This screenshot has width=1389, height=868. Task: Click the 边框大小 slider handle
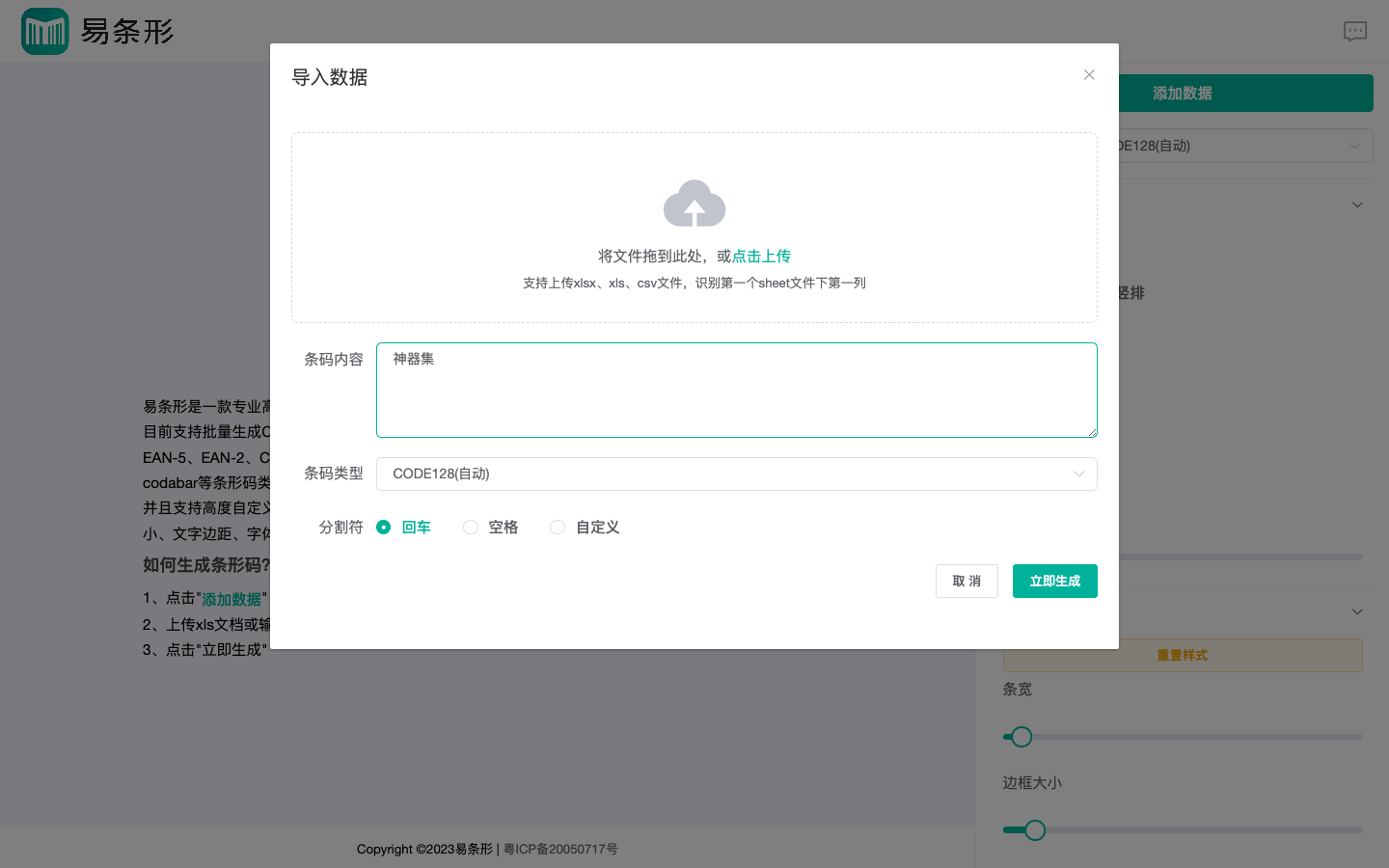click(x=1035, y=829)
